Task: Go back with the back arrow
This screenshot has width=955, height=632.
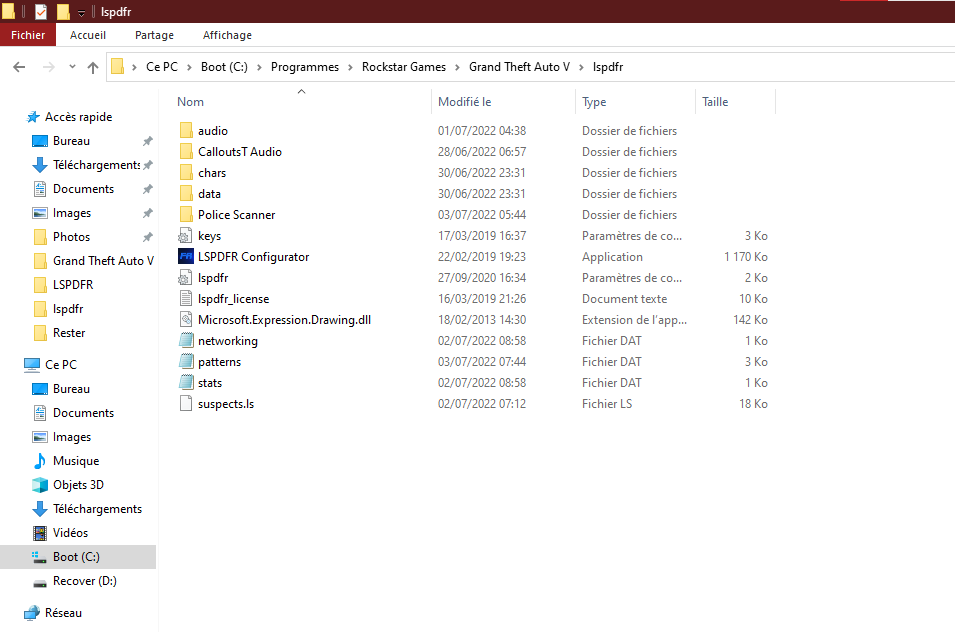Action: click(x=19, y=67)
